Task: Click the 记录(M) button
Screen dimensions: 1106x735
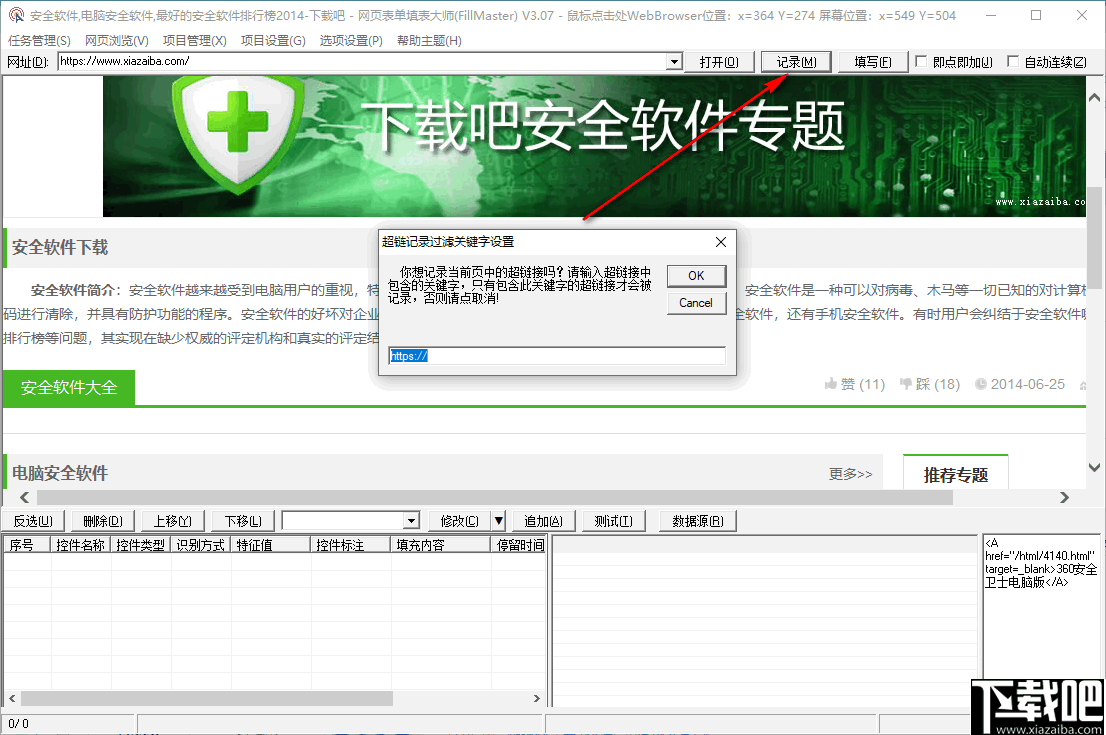Action: coord(795,61)
